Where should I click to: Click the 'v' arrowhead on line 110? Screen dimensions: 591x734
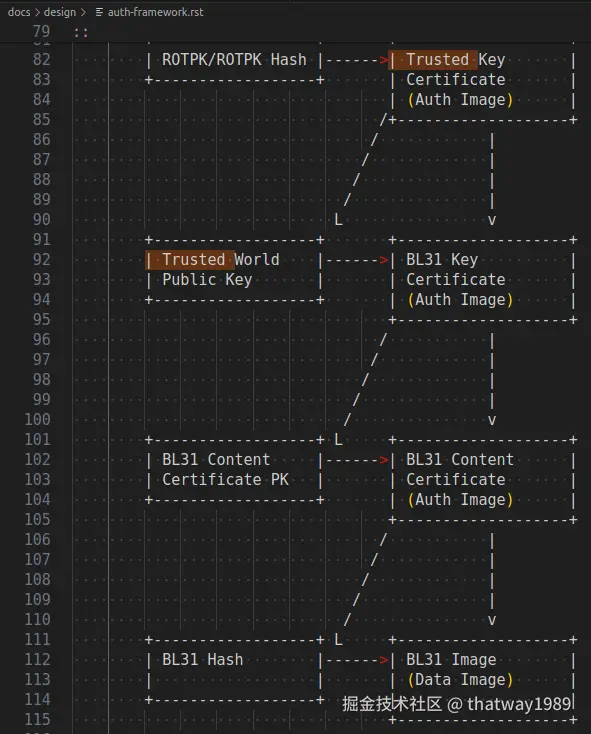tap(492, 620)
